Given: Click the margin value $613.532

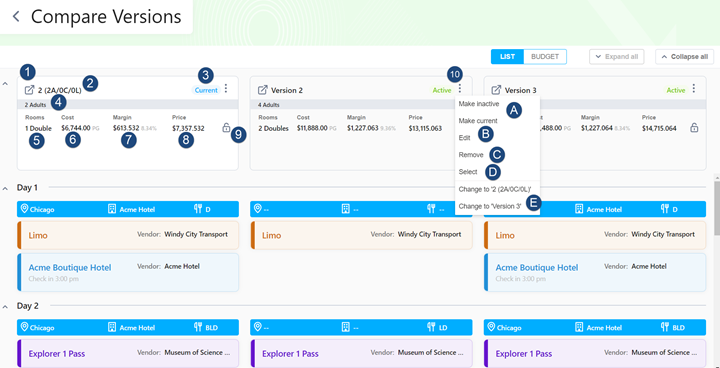Looking at the screenshot, I should pos(126,128).
